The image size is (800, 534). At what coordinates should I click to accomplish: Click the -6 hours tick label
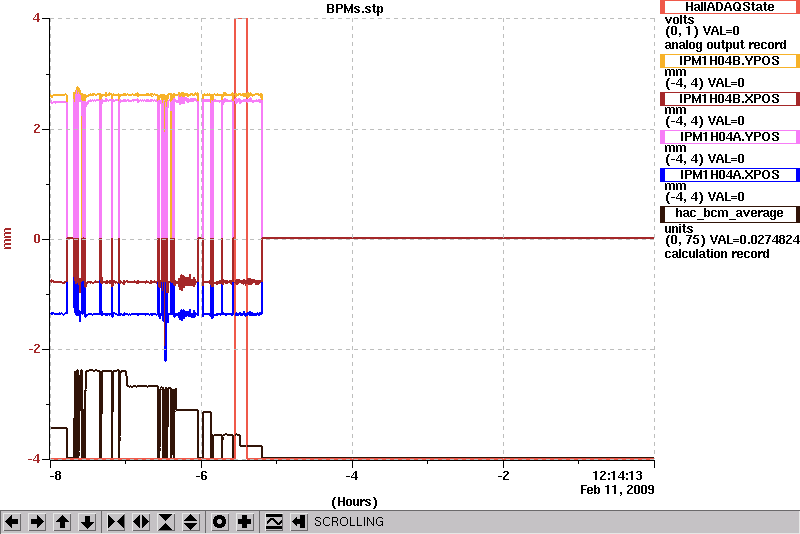coord(202,476)
